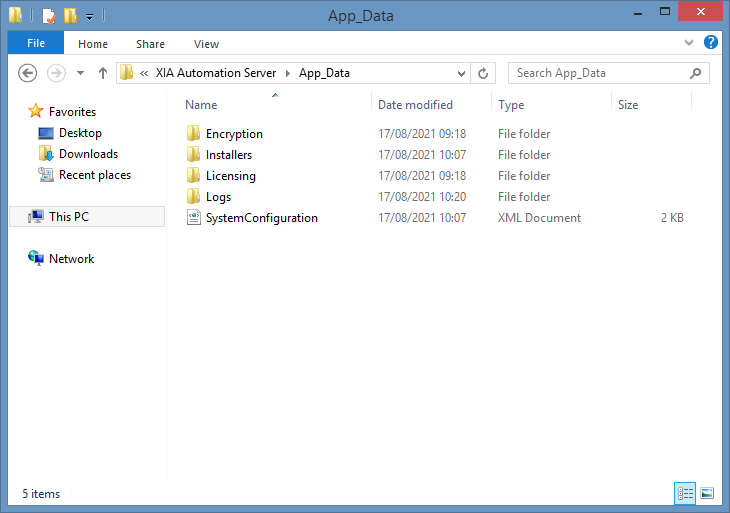Image resolution: width=730 pixels, height=513 pixels.
Task: Click the Logs folder icon
Action: (193, 196)
